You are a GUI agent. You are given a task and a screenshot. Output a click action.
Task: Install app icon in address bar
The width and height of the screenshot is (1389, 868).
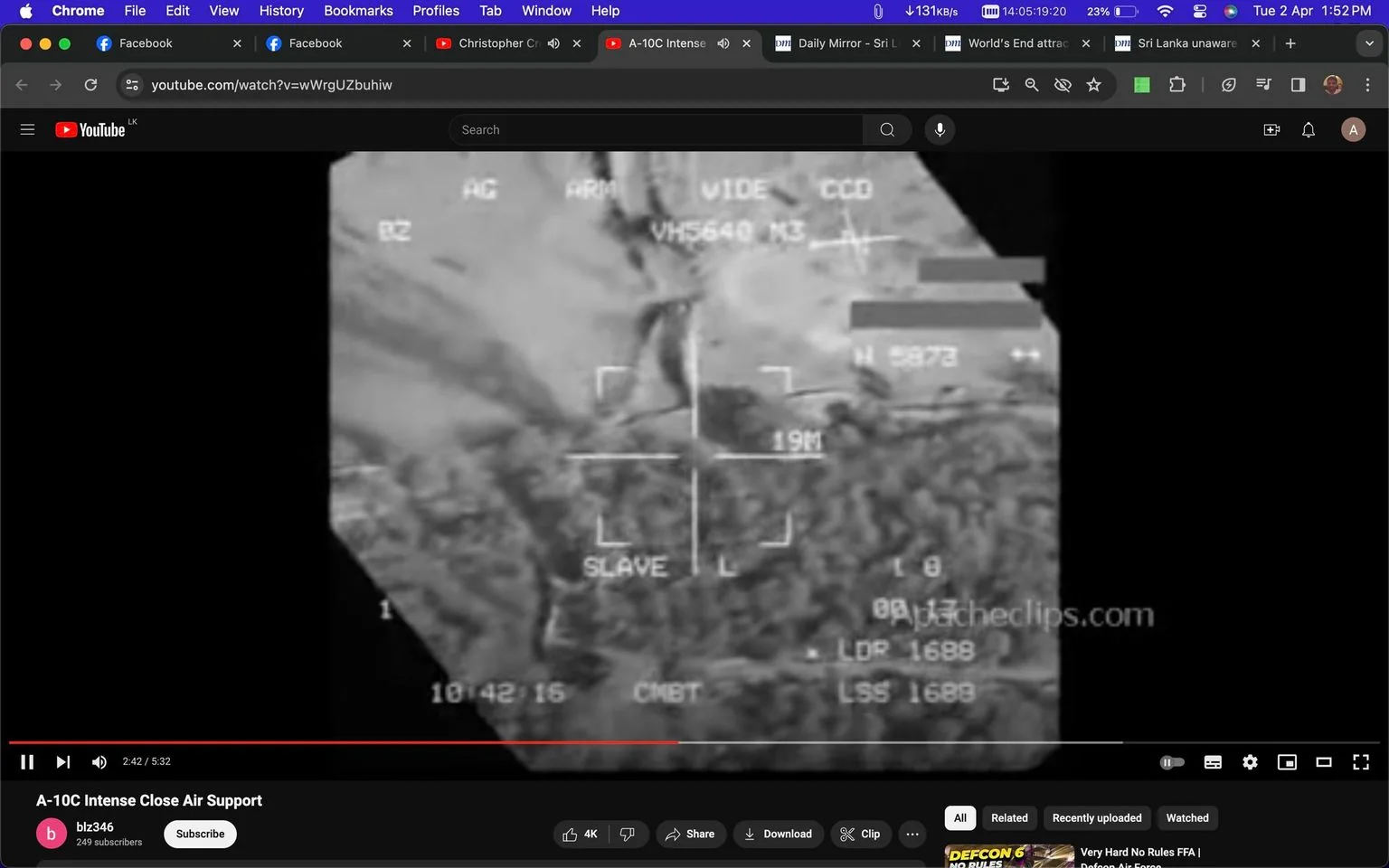tap(1000, 85)
